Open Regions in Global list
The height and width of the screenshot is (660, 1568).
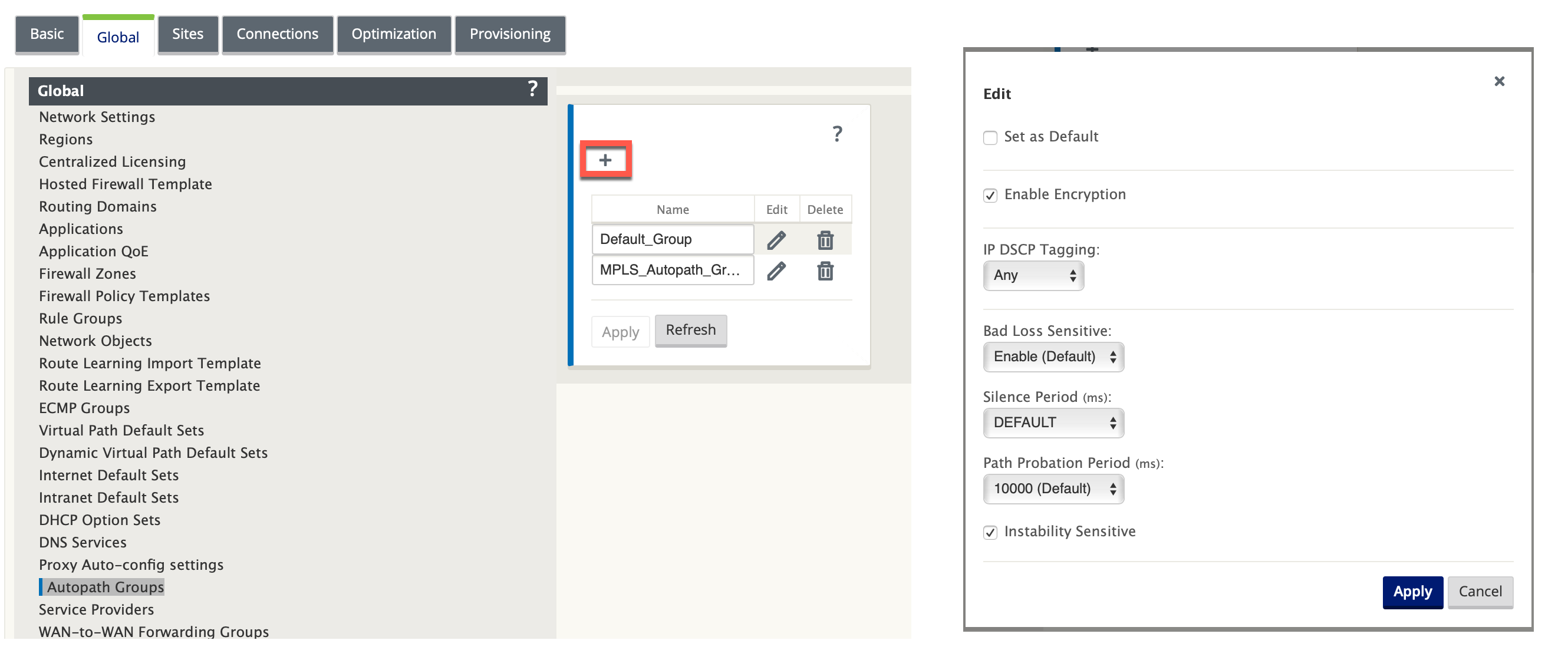click(x=66, y=139)
